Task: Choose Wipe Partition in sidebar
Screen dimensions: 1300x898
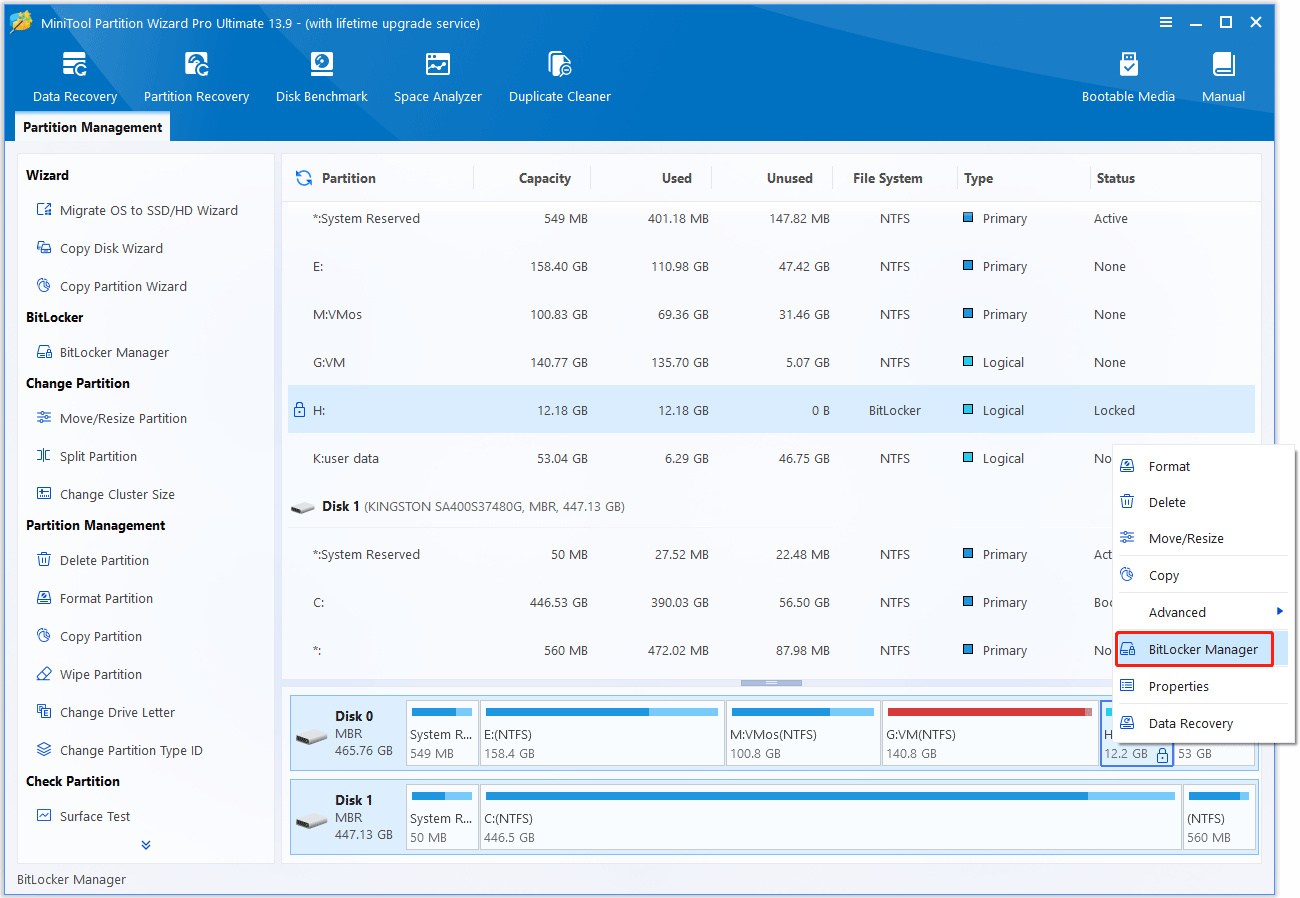Action: [88, 674]
